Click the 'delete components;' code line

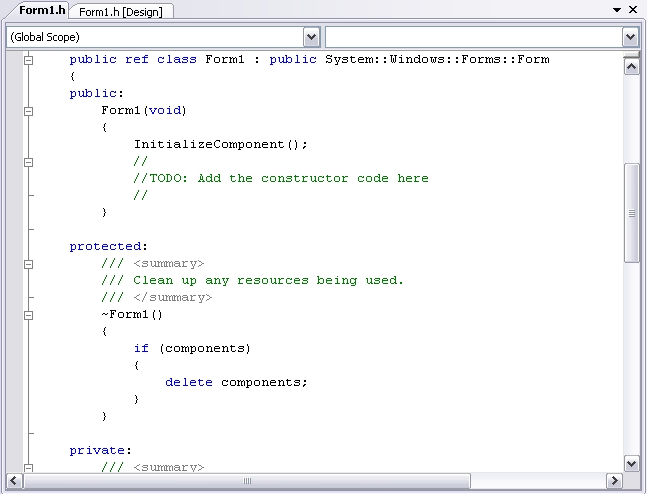click(x=236, y=382)
